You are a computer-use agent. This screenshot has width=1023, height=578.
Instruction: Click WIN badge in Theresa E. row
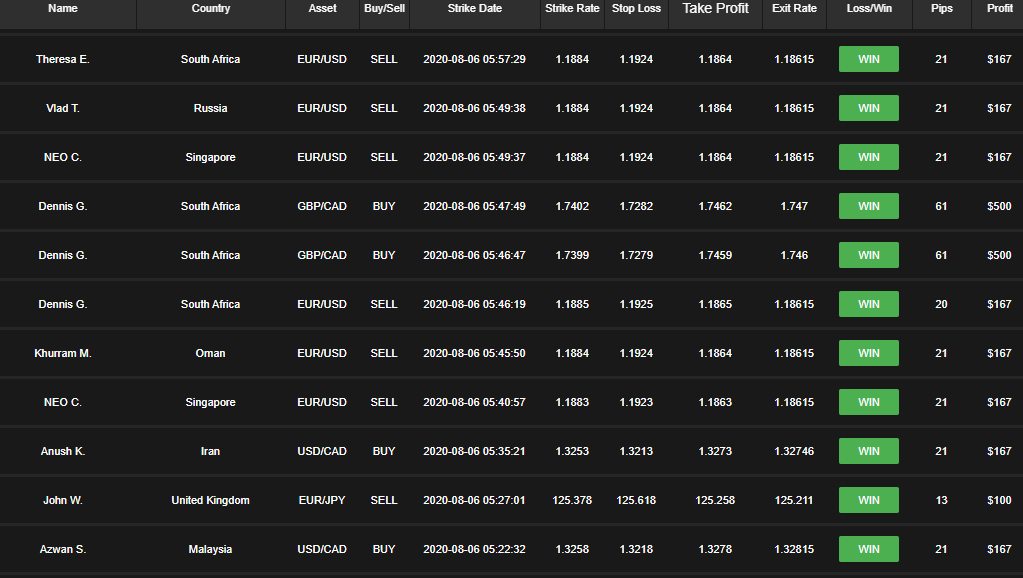(868, 59)
